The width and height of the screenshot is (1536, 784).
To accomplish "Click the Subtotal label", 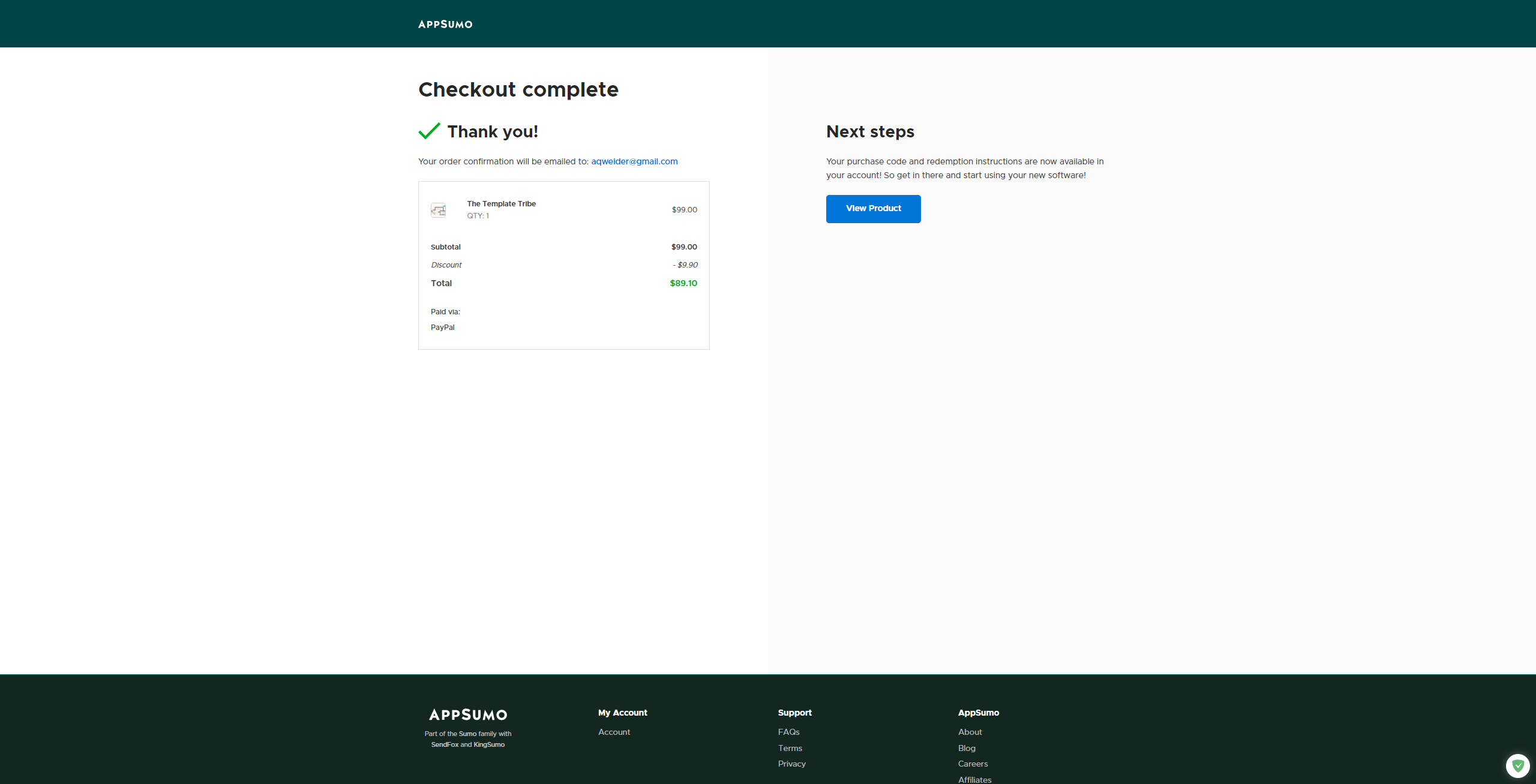I will pyautogui.click(x=446, y=247).
